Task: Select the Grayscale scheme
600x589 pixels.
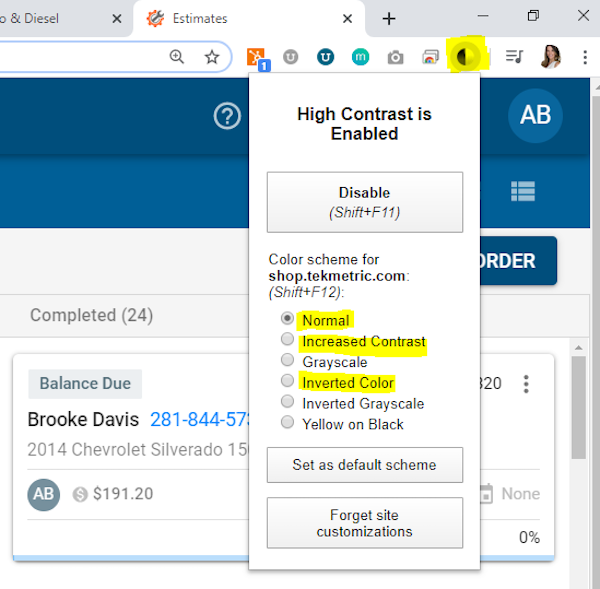Action: click(x=287, y=360)
